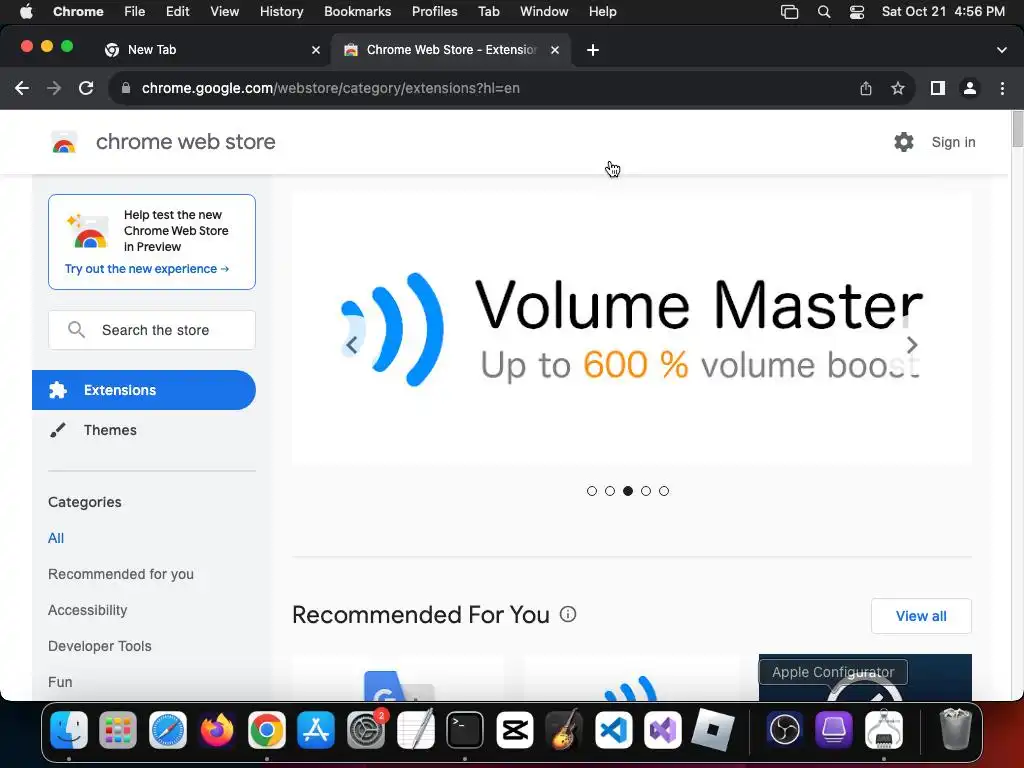Open the Tab menu in menu bar

488,12
